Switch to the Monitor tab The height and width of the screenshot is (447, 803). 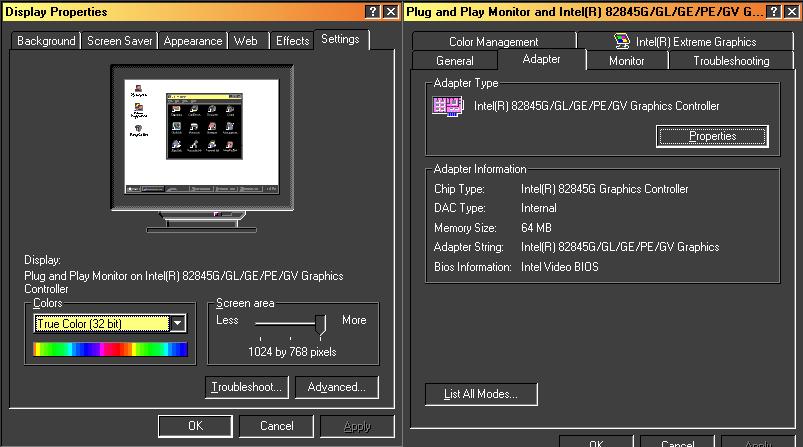coord(627,60)
